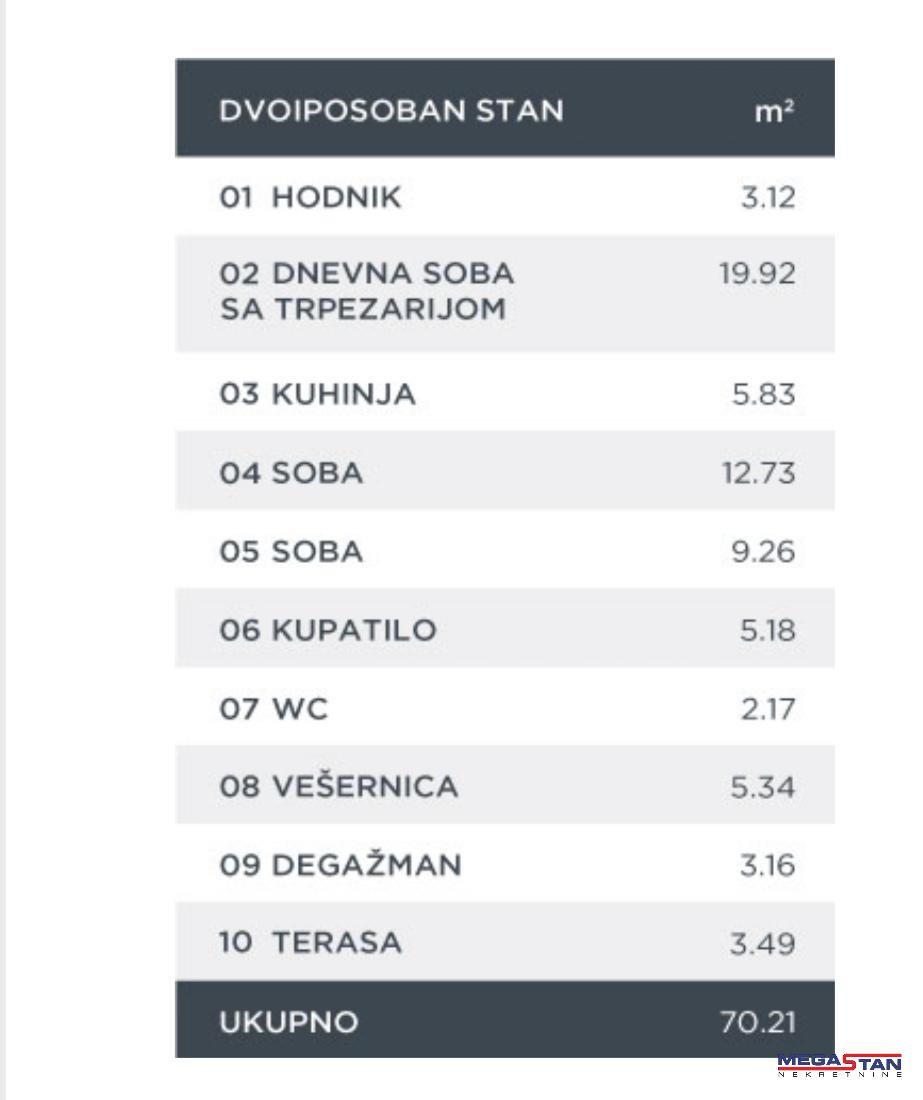This screenshot has height=1100, width=923.
Task: Click the 19.92 area value
Action: pyautogui.click(x=757, y=273)
